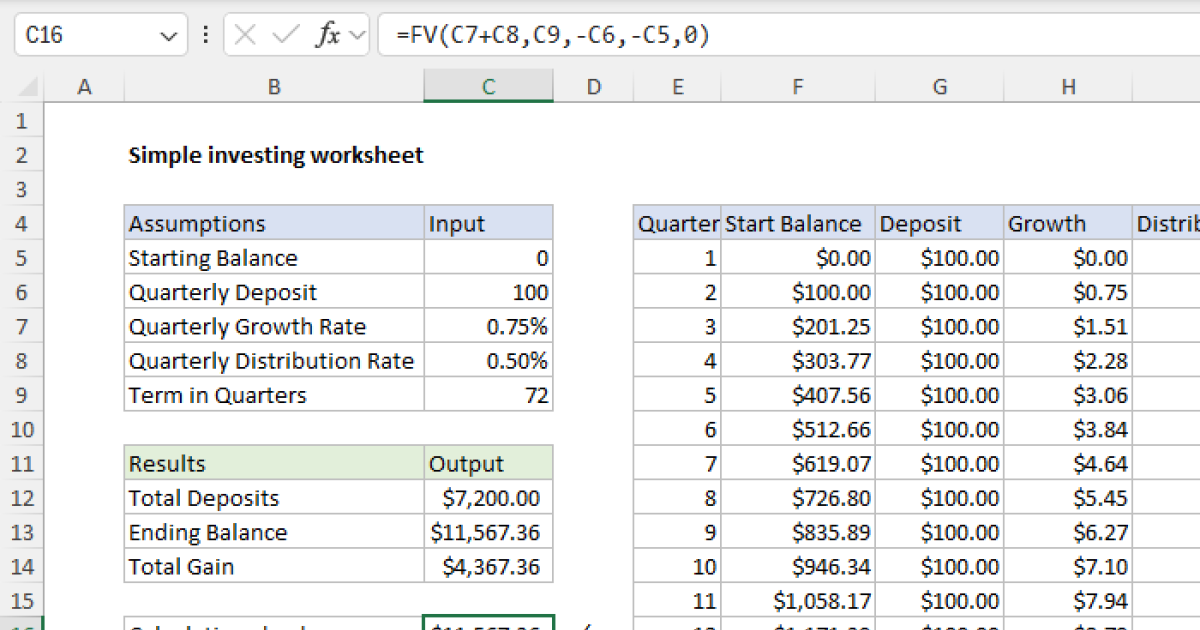
Task: Select column C header
Action: pyautogui.click(x=488, y=87)
